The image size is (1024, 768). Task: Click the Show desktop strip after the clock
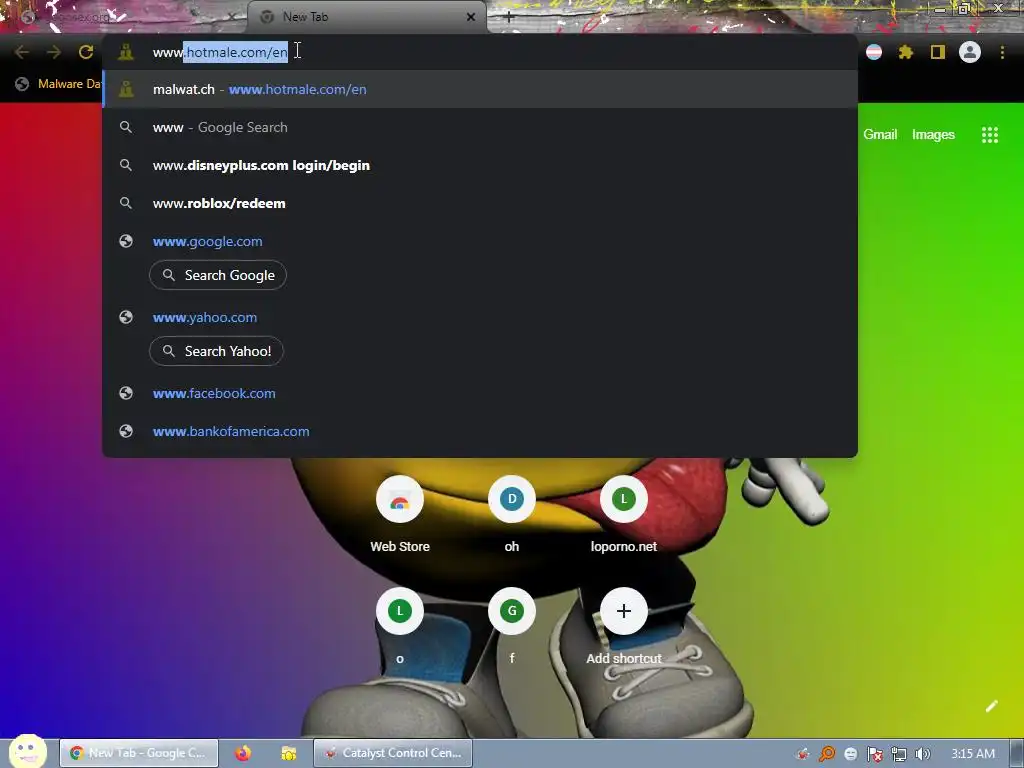[x=1017, y=753]
